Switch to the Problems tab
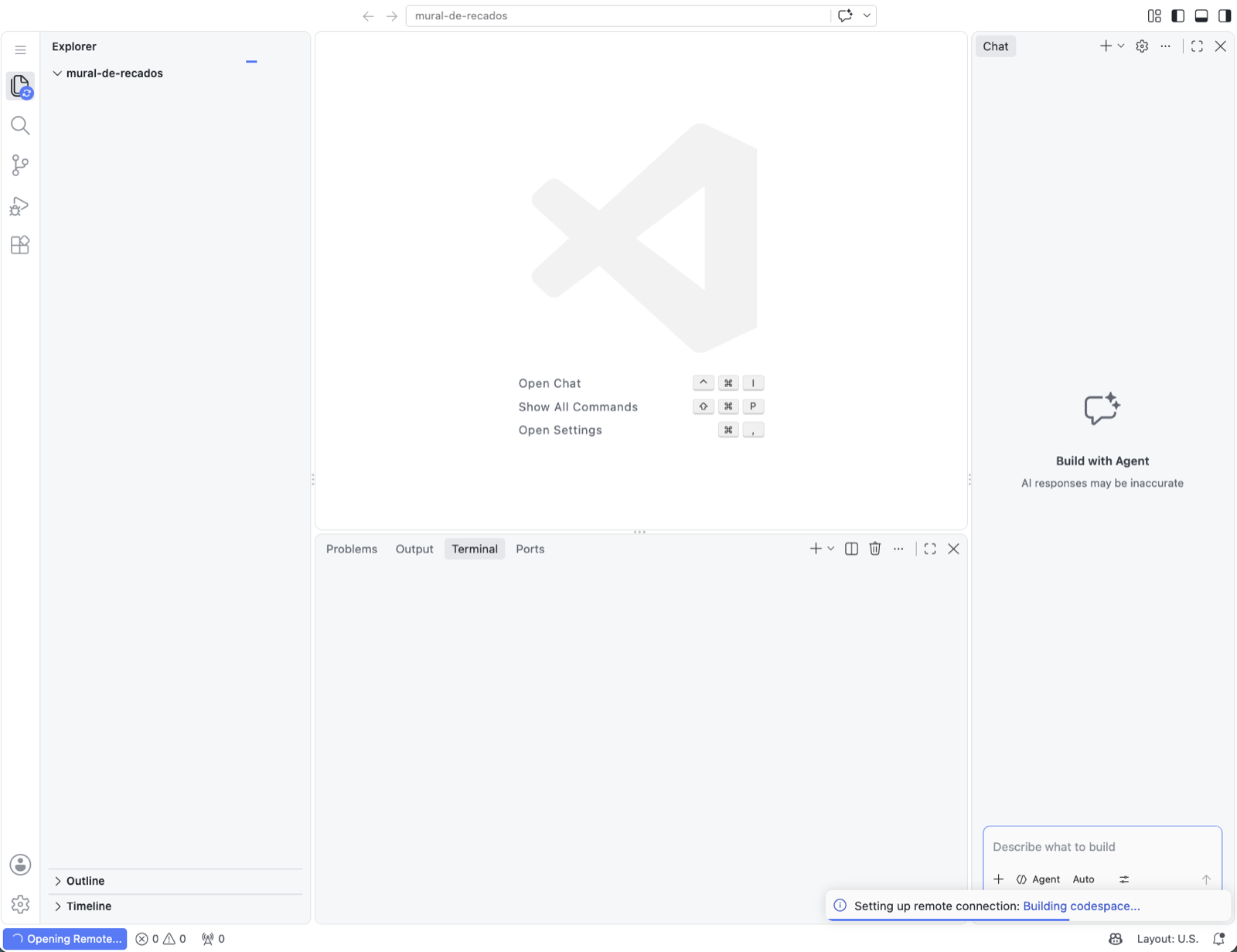1237x952 pixels. pyautogui.click(x=352, y=549)
